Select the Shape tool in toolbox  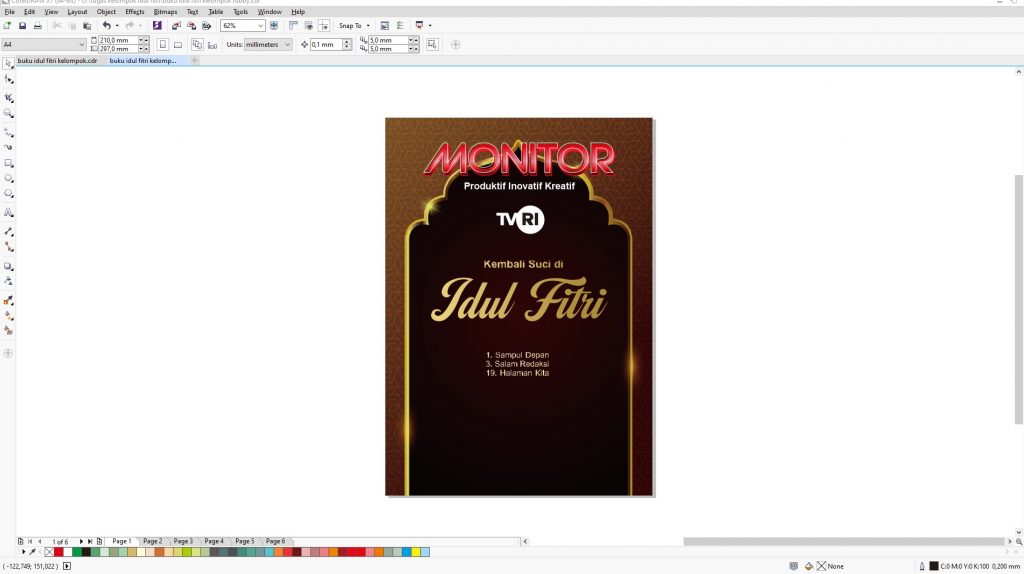pos(8,80)
